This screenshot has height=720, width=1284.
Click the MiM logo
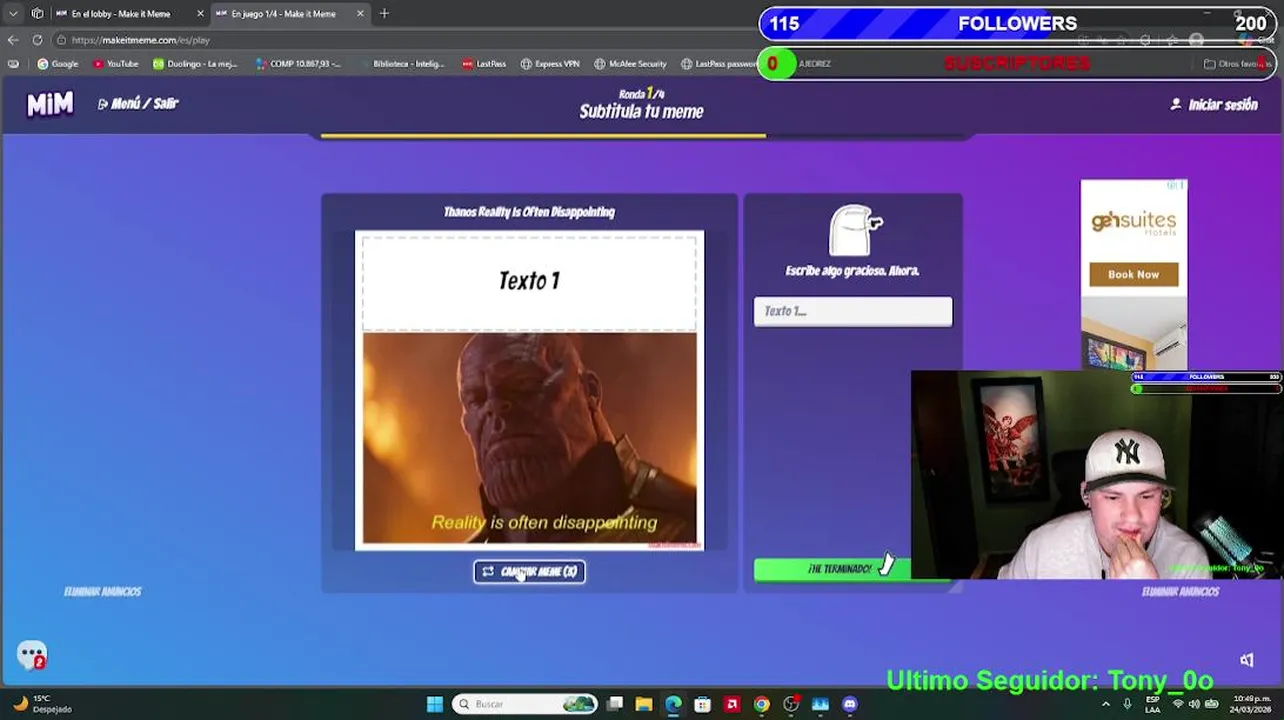tap(50, 104)
